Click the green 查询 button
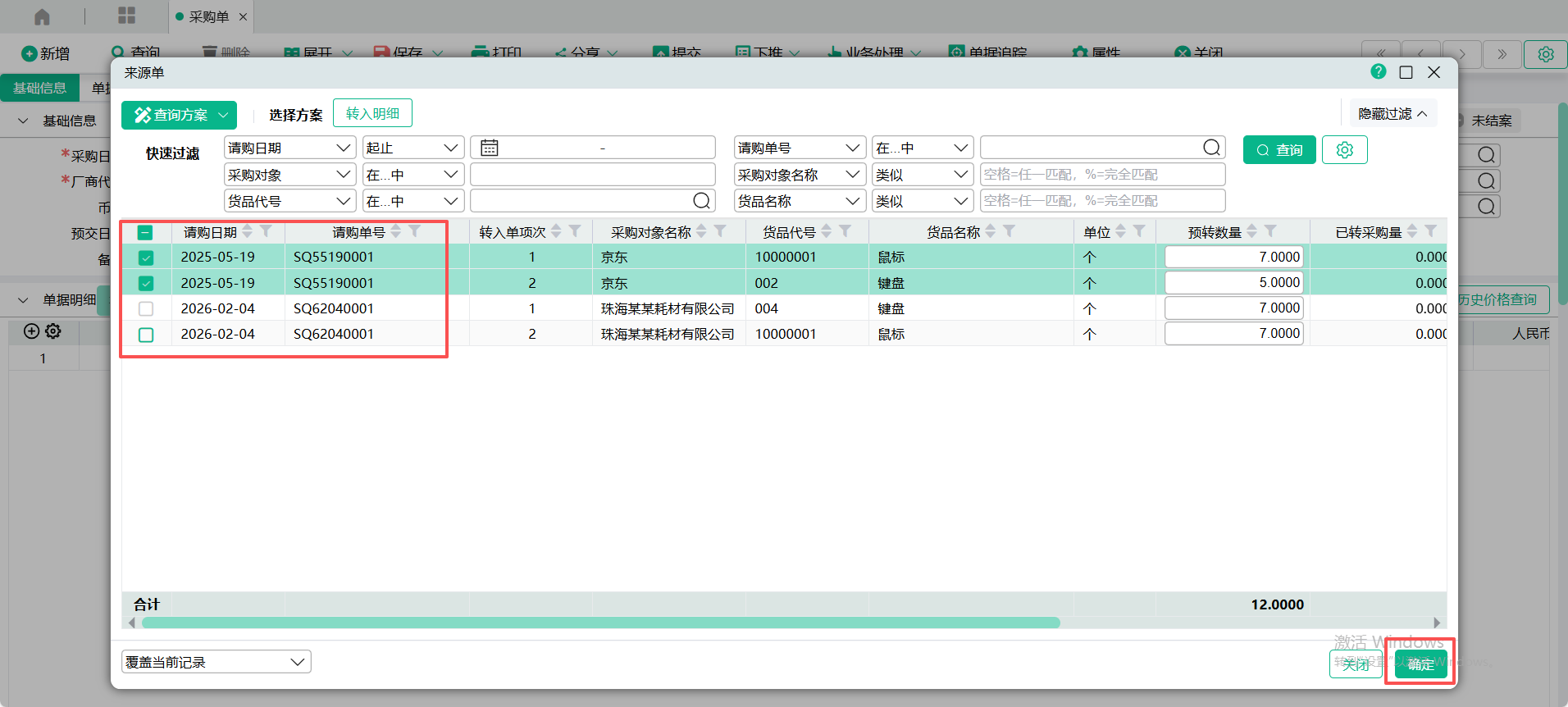1568x707 pixels. pyautogui.click(x=1279, y=150)
